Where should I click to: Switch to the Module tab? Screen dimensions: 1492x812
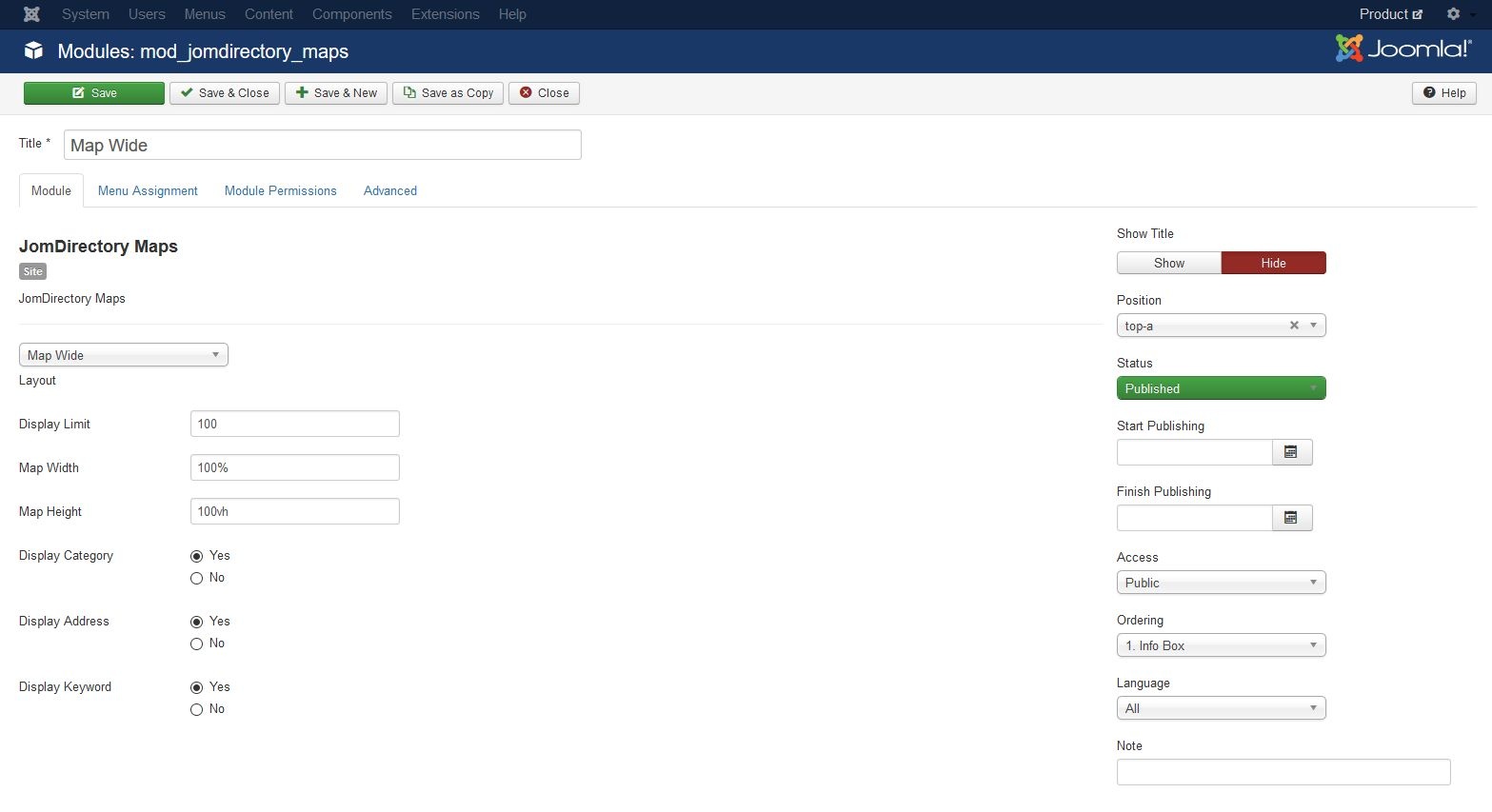51,190
